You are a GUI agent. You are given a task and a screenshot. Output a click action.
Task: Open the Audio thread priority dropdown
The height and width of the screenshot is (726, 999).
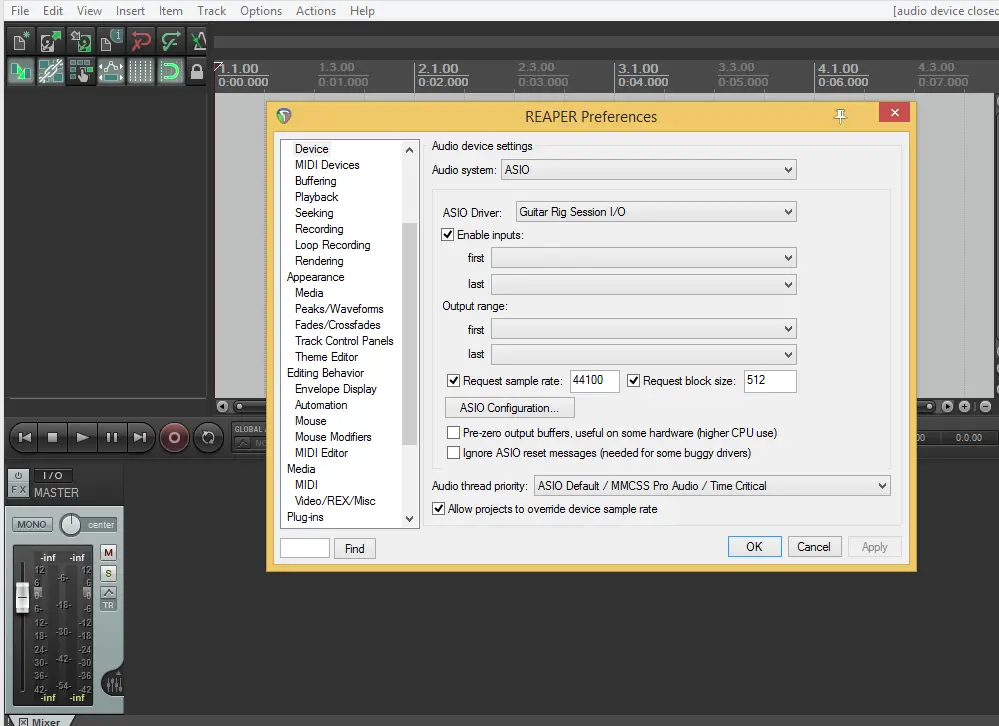(x=712, y=486)
